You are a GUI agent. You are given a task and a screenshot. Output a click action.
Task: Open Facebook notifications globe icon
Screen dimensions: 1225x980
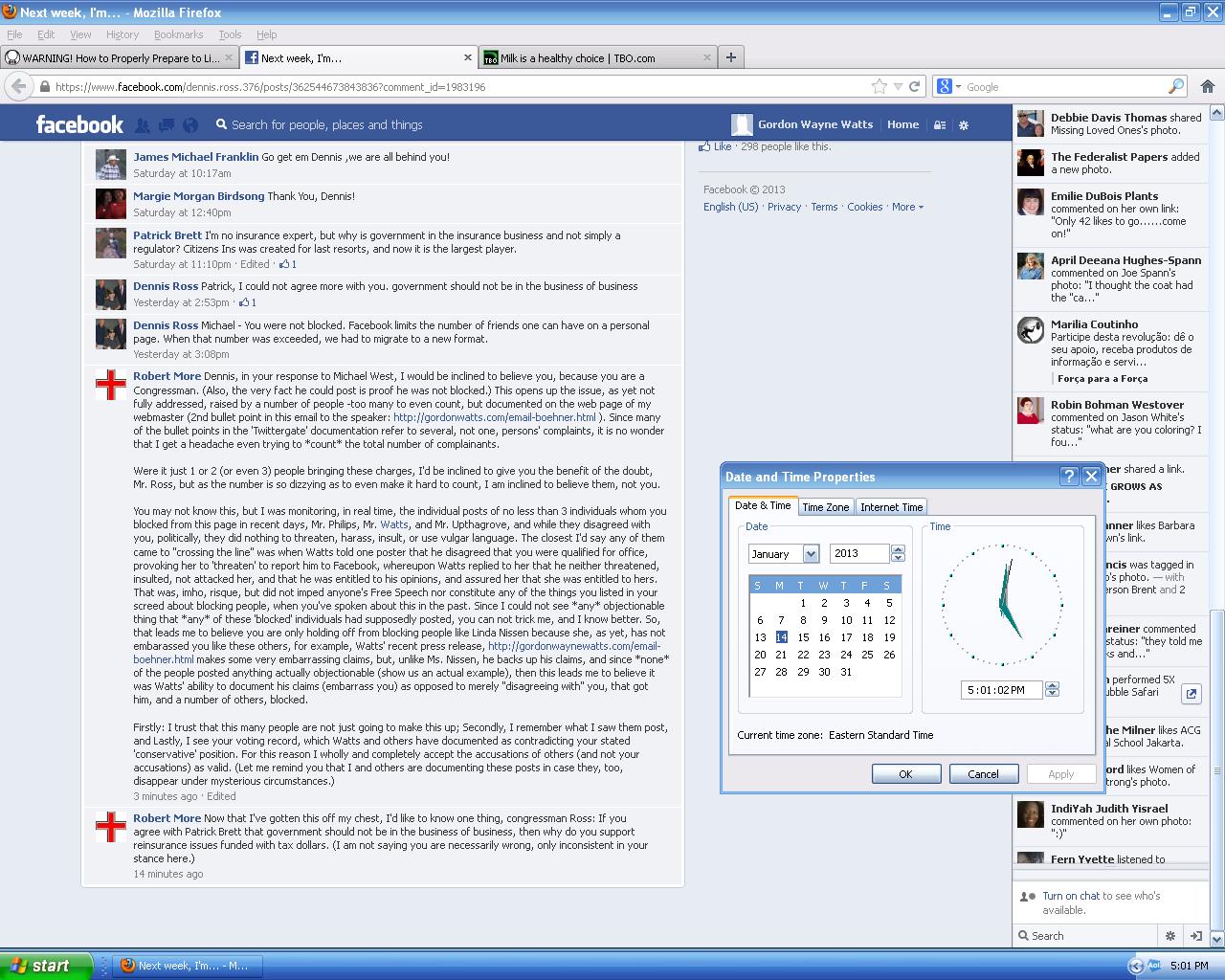[x=190, y=124]
